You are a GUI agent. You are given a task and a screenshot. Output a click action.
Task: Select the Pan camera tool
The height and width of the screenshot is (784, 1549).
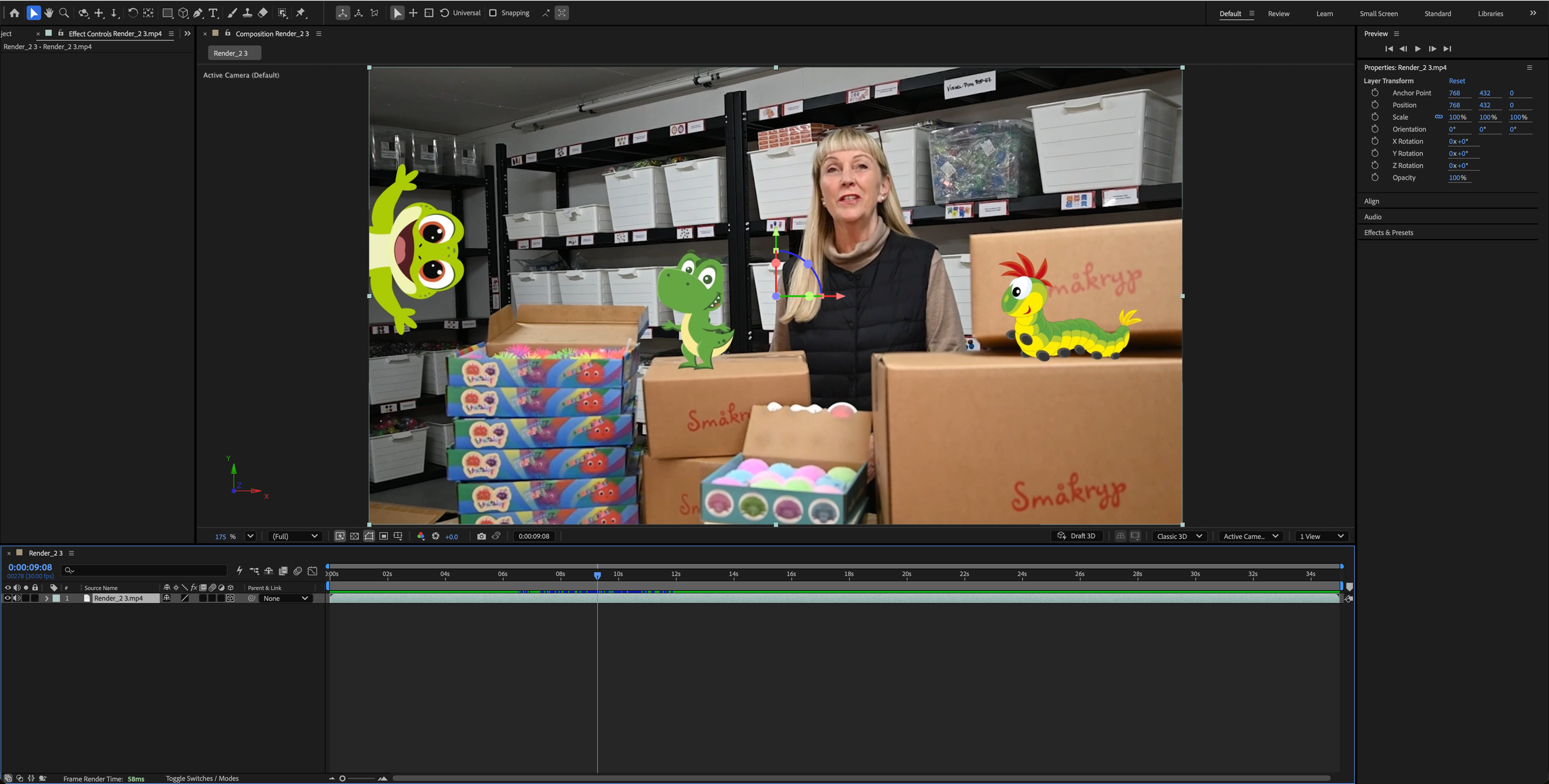click(x=99, y=13)
